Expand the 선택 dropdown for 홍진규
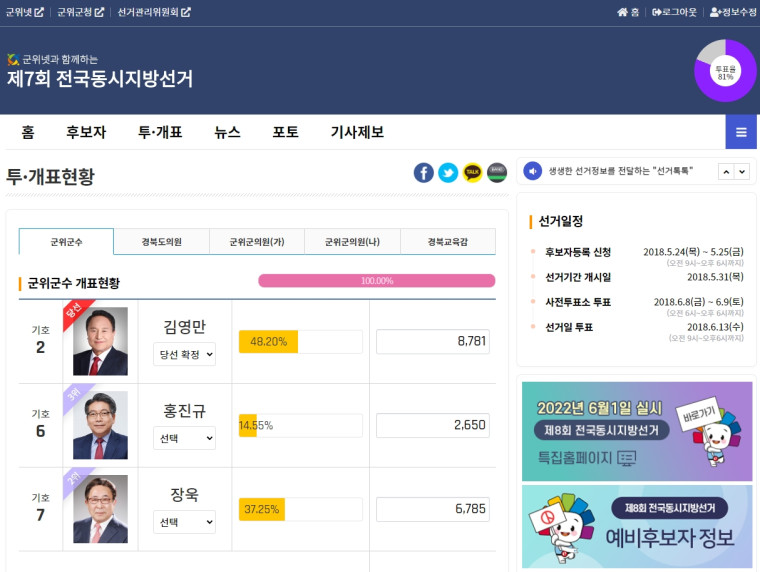760x572 pixels. point(184,438)
